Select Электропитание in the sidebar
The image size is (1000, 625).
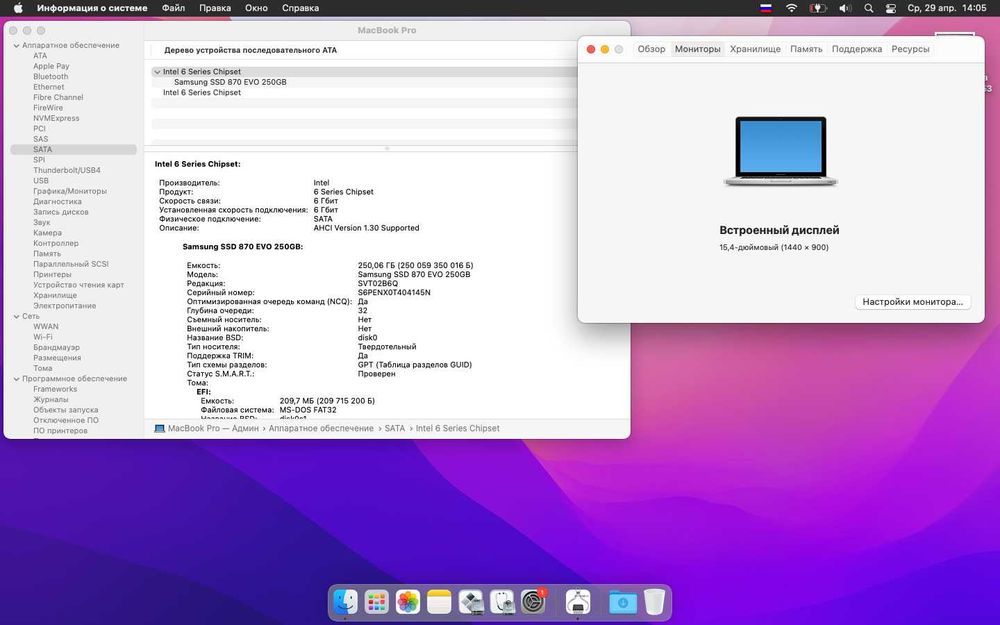[64, 305]
